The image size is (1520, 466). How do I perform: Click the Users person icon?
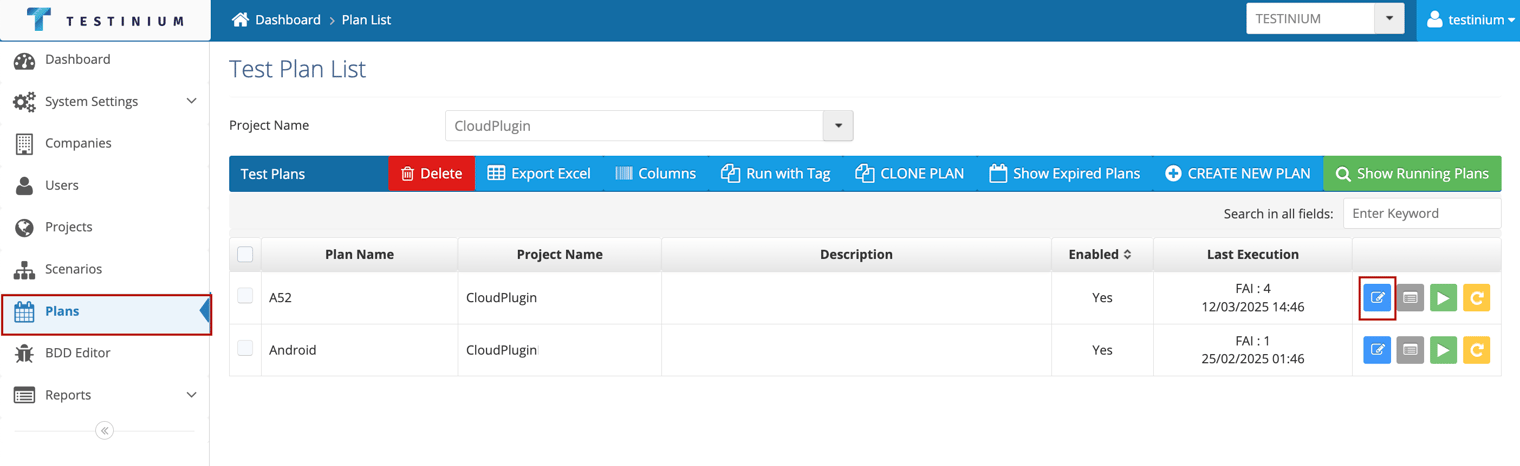(24, 186)
